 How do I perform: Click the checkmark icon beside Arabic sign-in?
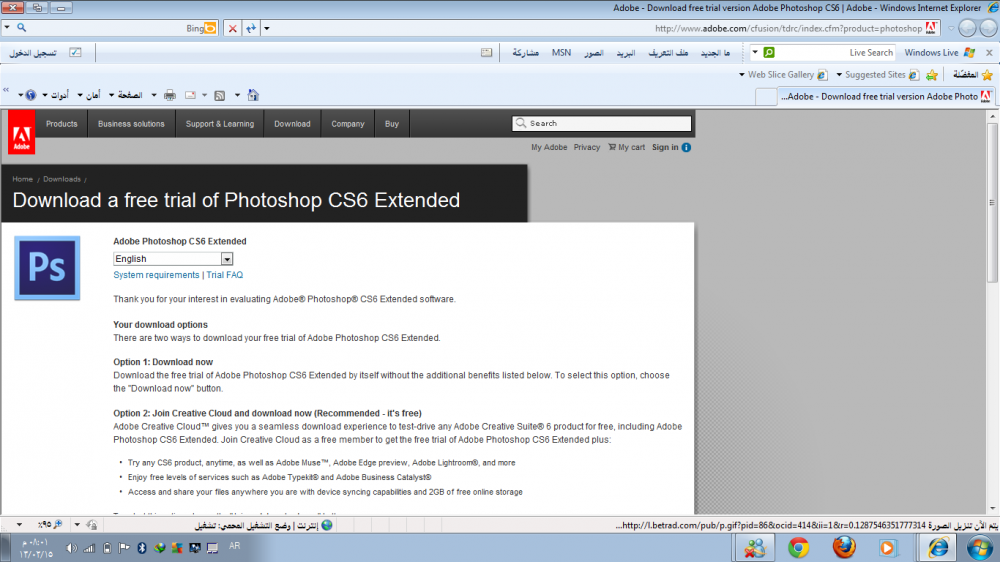coord(75,52)
